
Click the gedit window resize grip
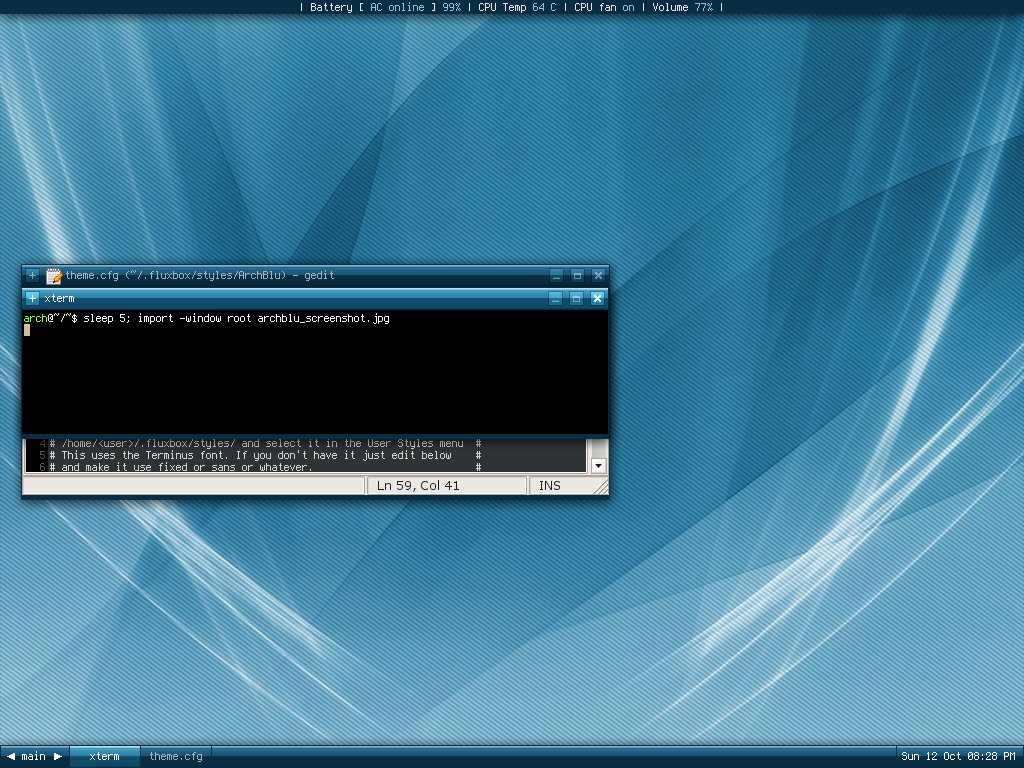tap(601, 487)
